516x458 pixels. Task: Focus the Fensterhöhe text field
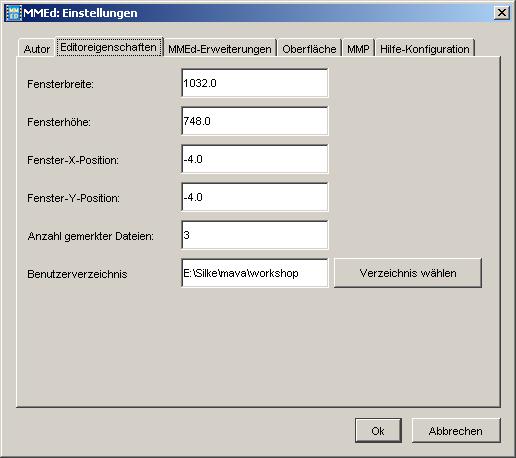click(255, 121)
